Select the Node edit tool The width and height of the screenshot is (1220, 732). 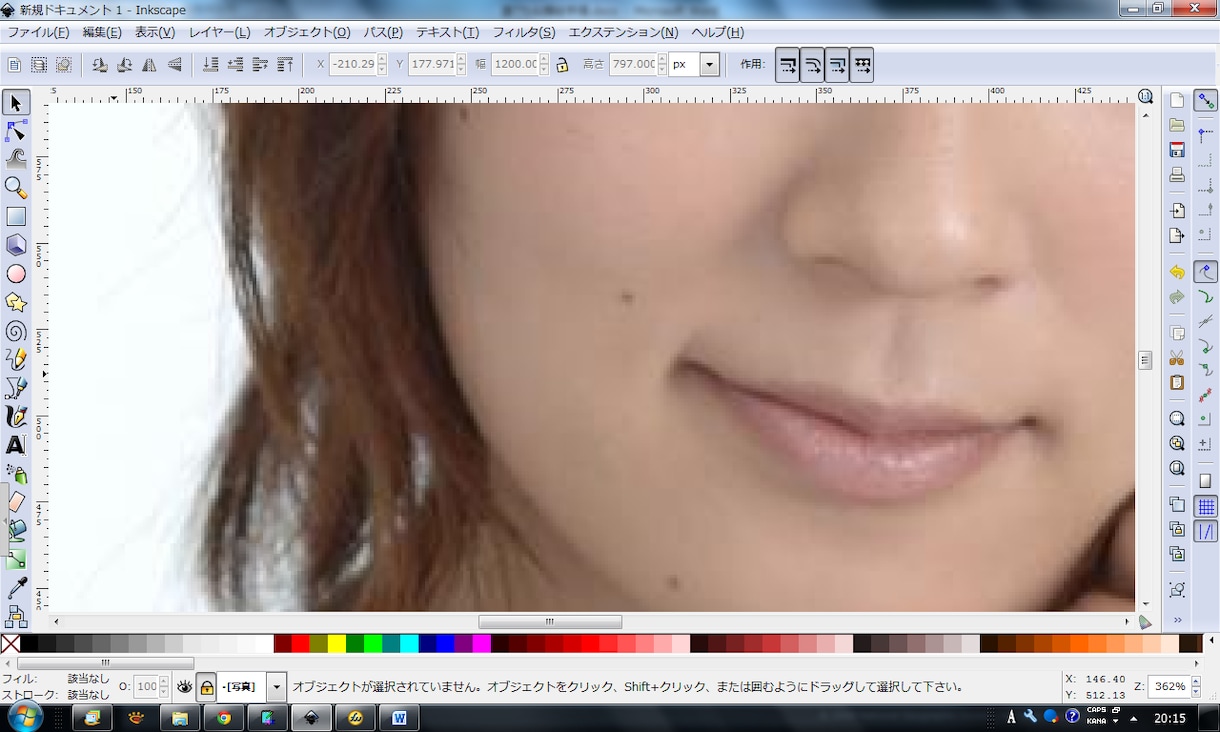[x=16, y=130]
